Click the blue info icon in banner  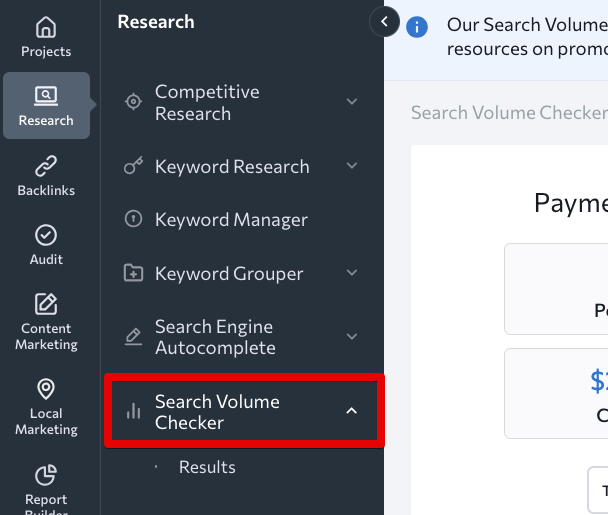(418, 26)
